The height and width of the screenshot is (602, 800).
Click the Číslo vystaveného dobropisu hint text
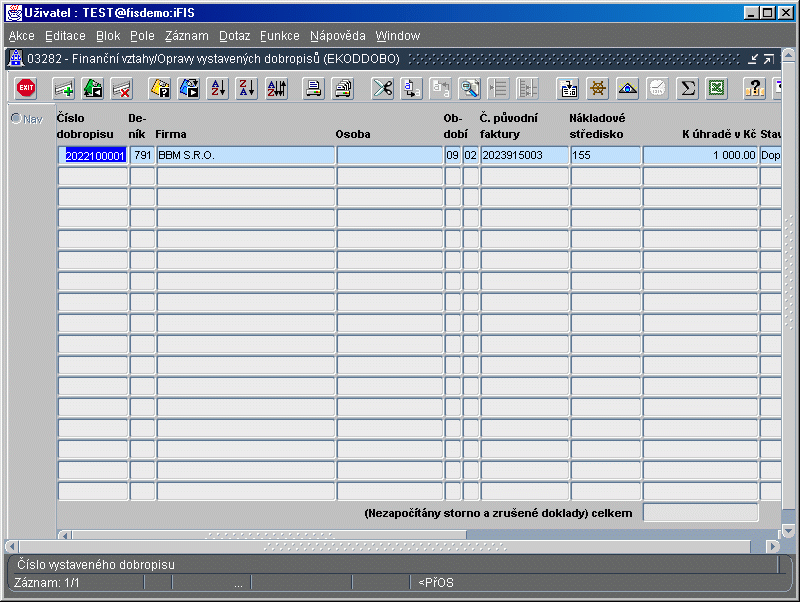[x=96, y=565]
